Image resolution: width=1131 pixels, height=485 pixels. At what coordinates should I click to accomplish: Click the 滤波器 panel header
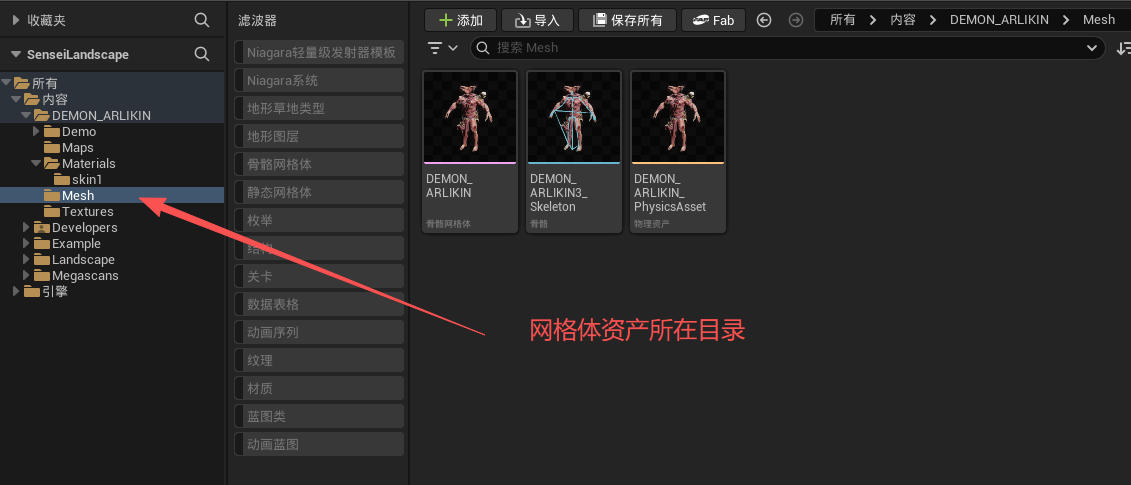coord(258,20)
